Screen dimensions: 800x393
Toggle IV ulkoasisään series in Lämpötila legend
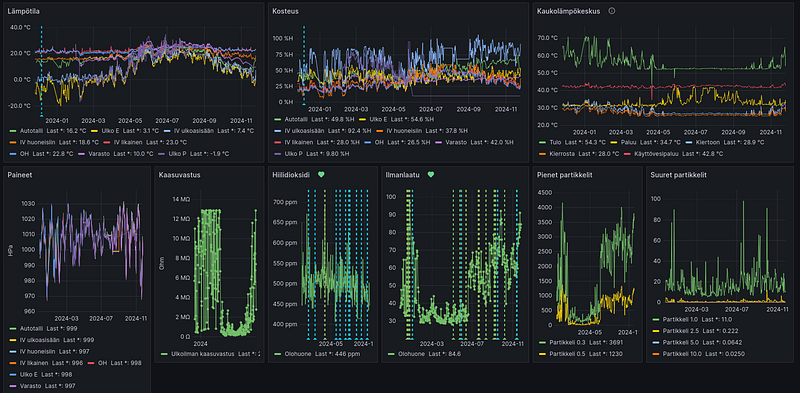(193, 131)
